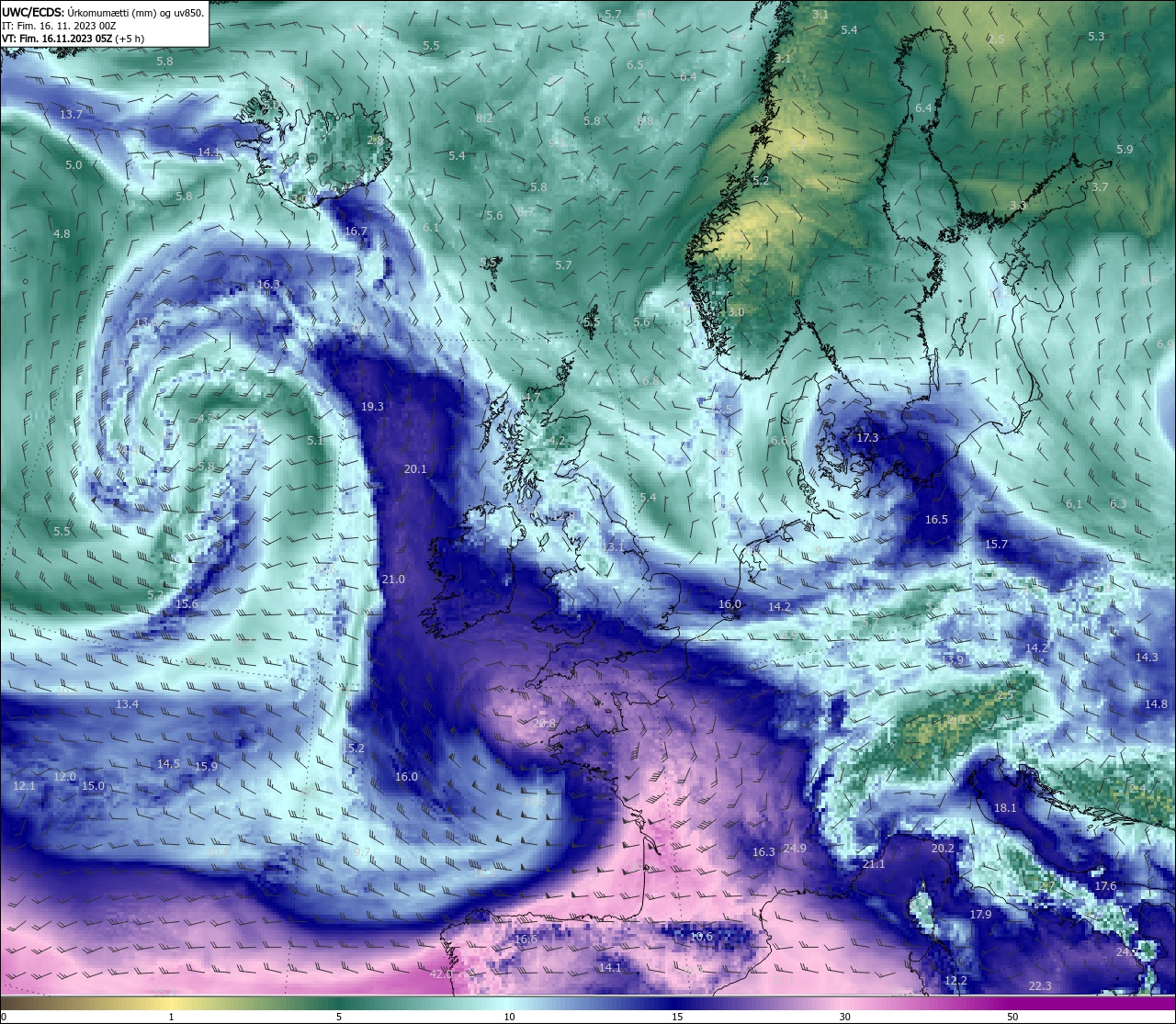The image size is (1176, 1024).
Task: Click the 50 tick label on color scale
Action: point(1012,1017)
